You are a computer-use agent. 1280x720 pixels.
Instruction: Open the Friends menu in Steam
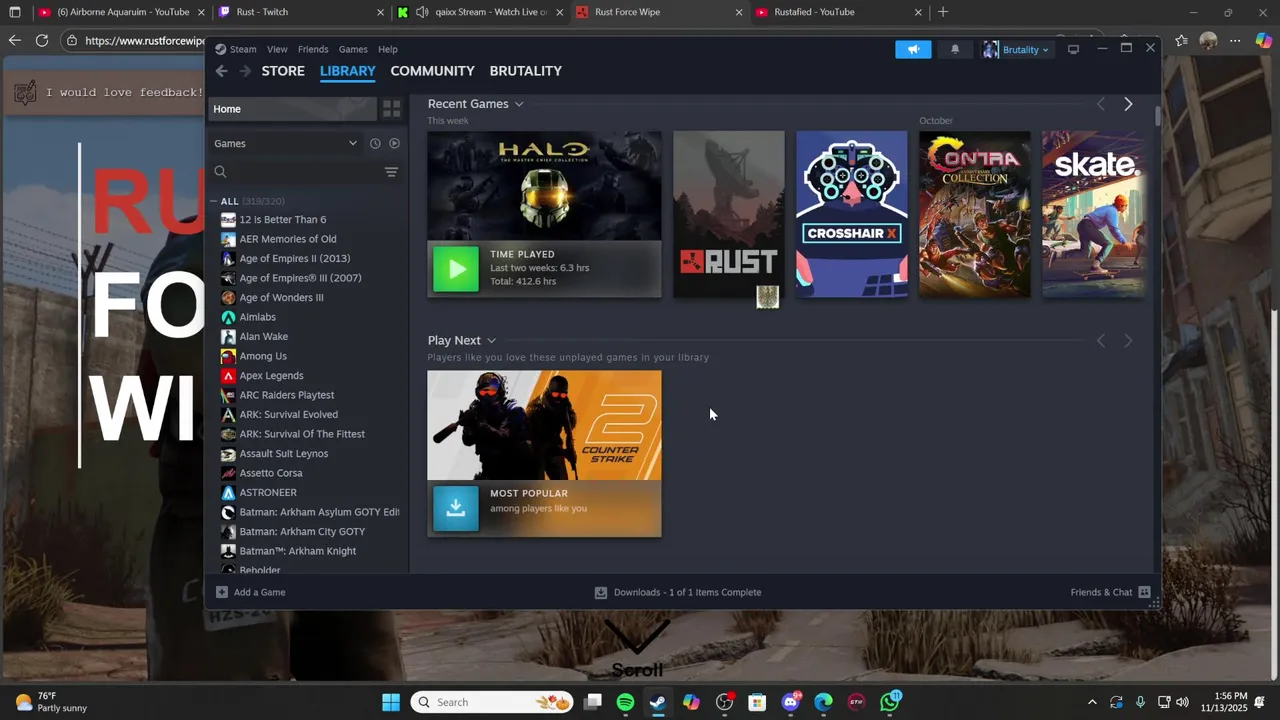click(x=313, y=49)
